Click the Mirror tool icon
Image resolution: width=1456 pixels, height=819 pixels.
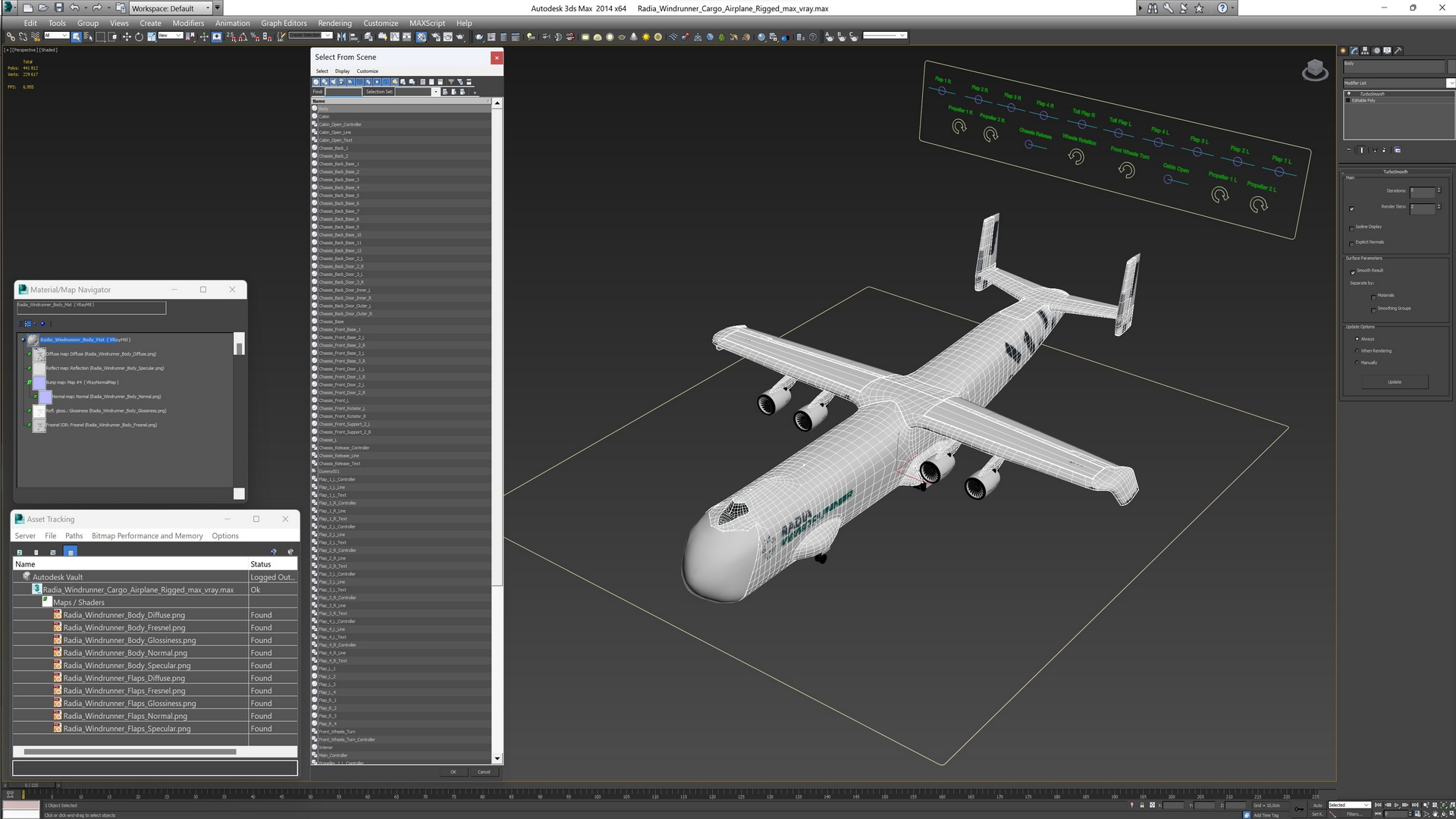[x=341, y=36]
